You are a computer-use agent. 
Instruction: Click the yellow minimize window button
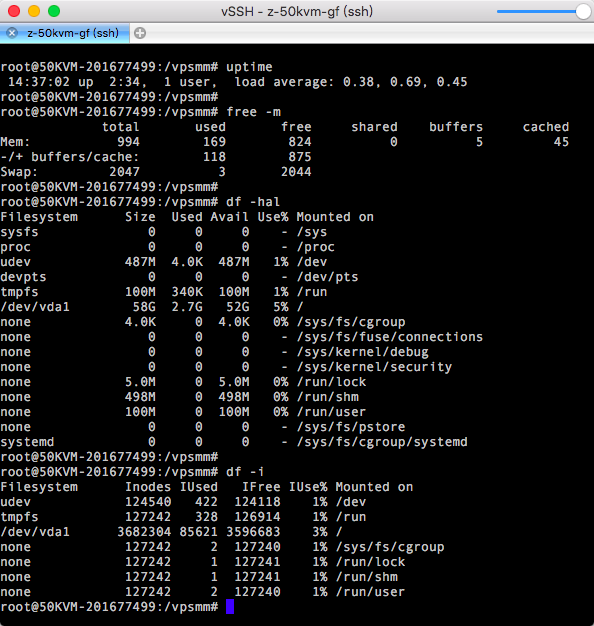(x=34, y=11)
